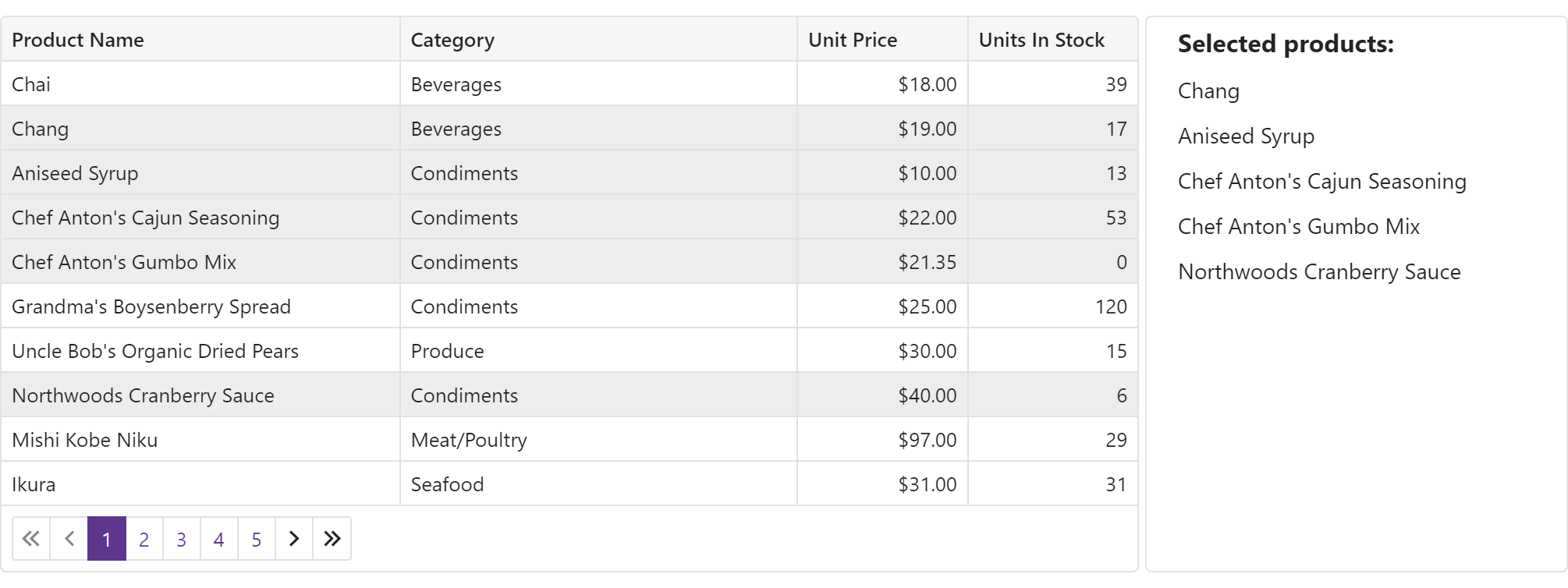Go to page 3 in pager
Viewport: 1568px width, 588px height.
coord(182,539)
